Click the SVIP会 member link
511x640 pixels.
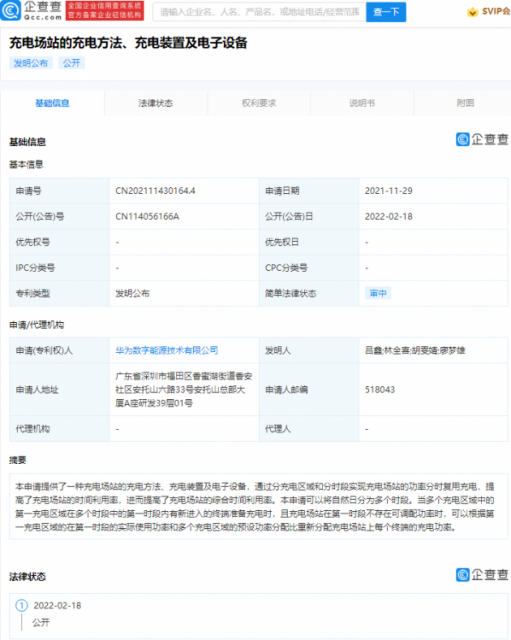pos(496,11)
